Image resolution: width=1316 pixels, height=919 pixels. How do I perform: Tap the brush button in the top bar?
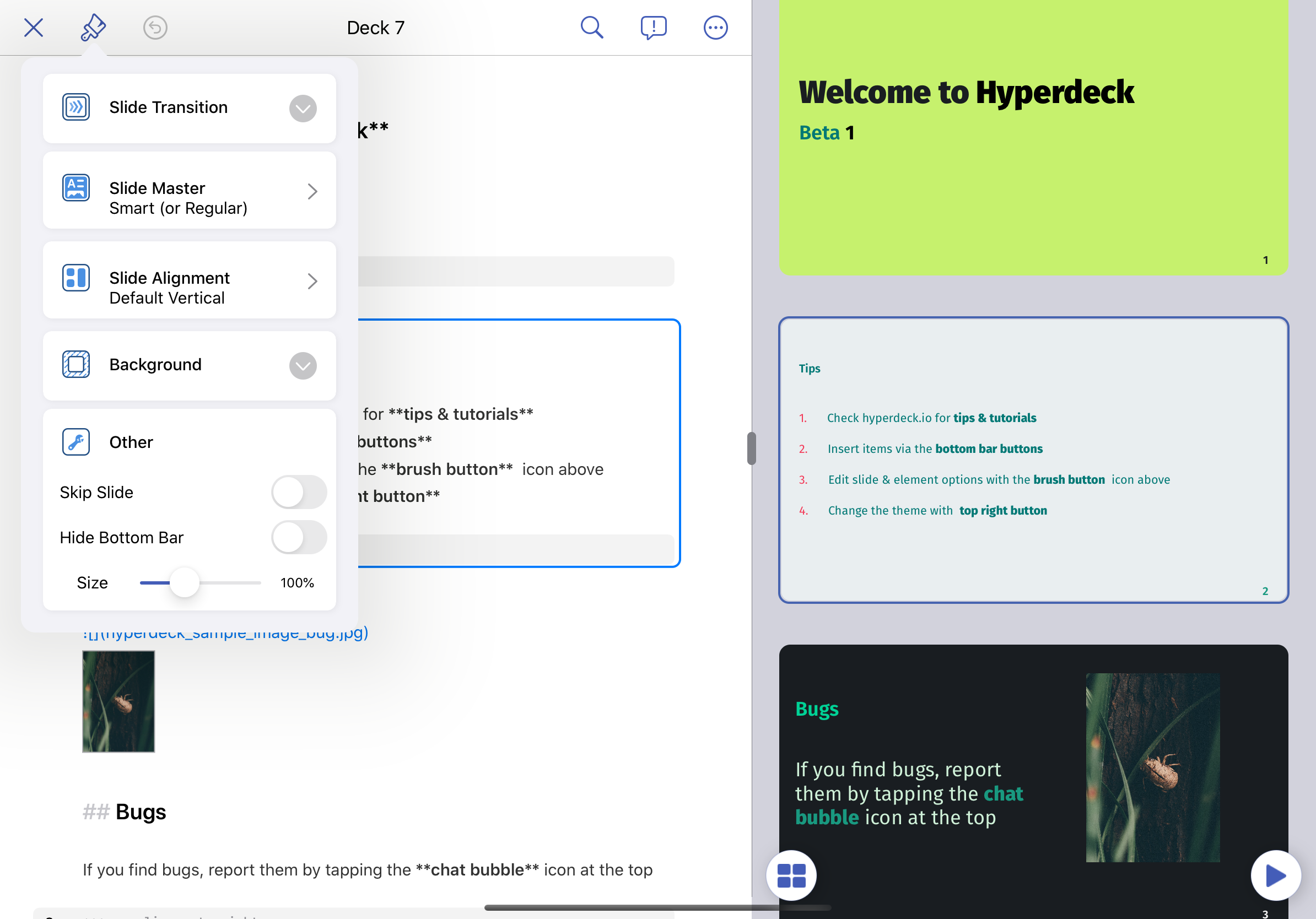(94, 28)
